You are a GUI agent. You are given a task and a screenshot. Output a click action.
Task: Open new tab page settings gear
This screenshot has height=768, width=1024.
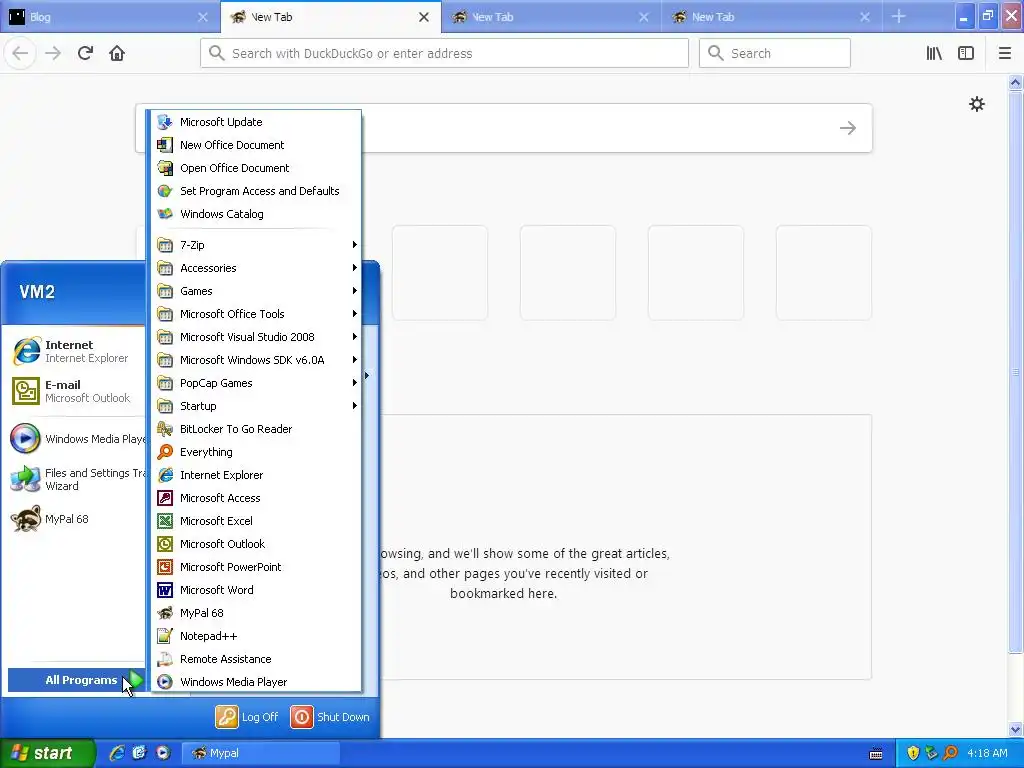tap(977, 104)
